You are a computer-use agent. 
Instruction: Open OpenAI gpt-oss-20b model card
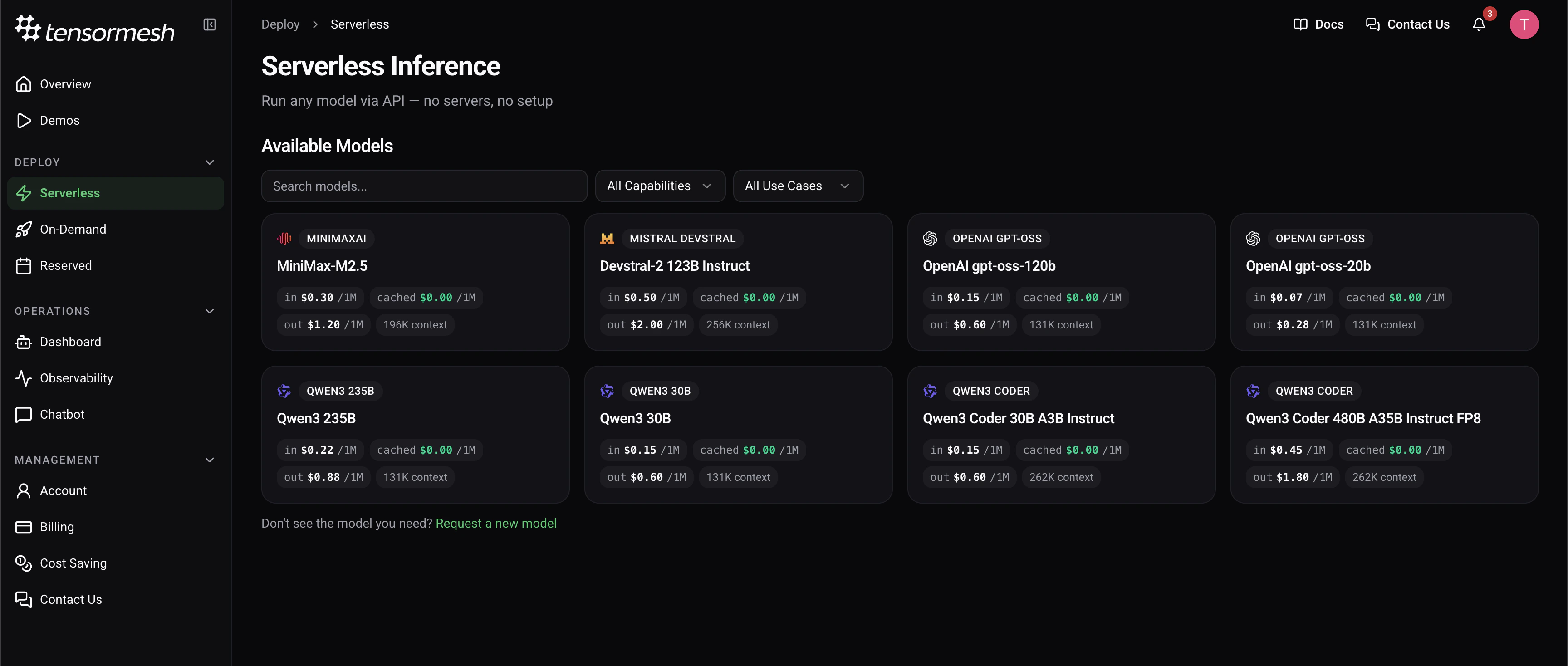click(x=1384, y=282)
